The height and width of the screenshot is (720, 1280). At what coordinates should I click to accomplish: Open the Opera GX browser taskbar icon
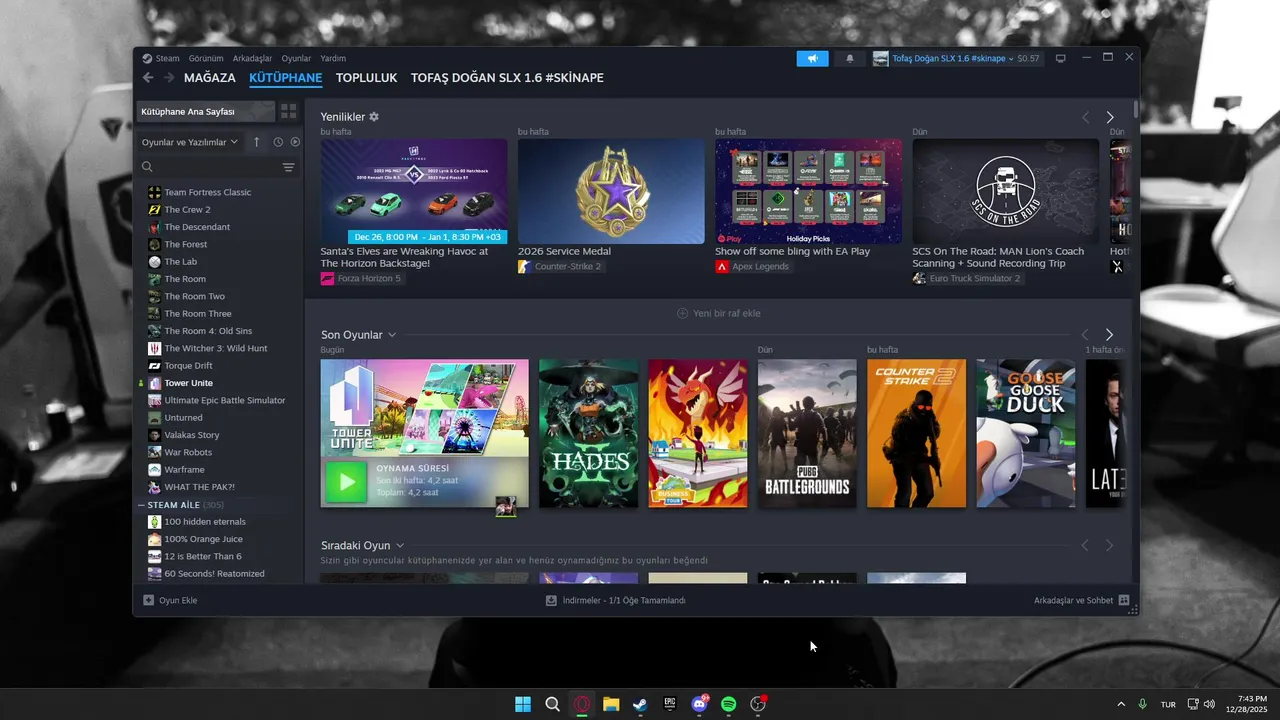pyautogui.click(x=582, y=704)
